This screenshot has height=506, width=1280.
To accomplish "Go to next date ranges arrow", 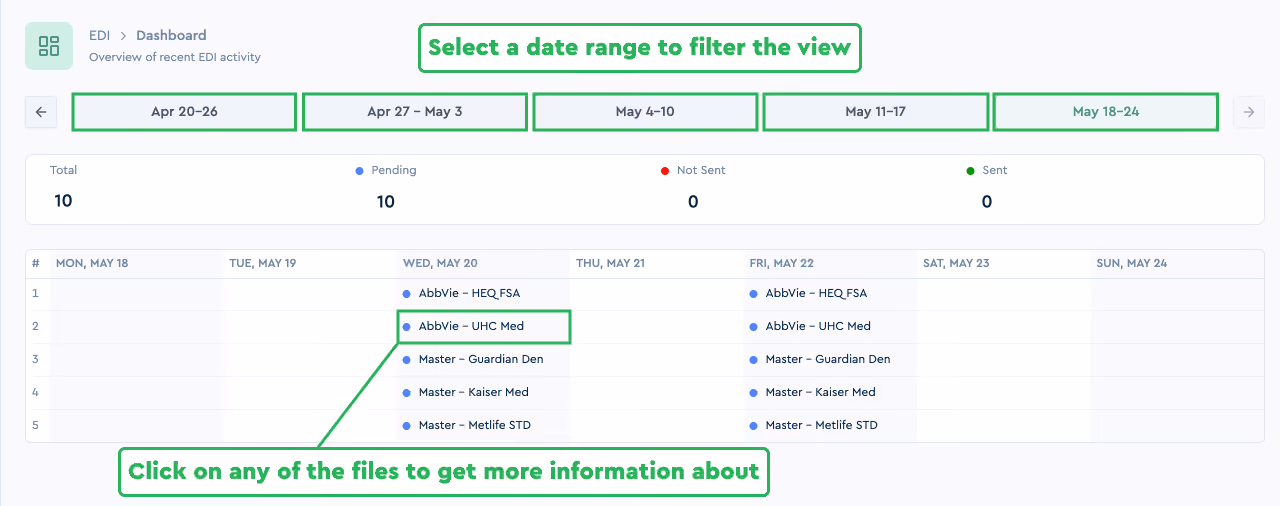I will click(x=1248, y=112).
